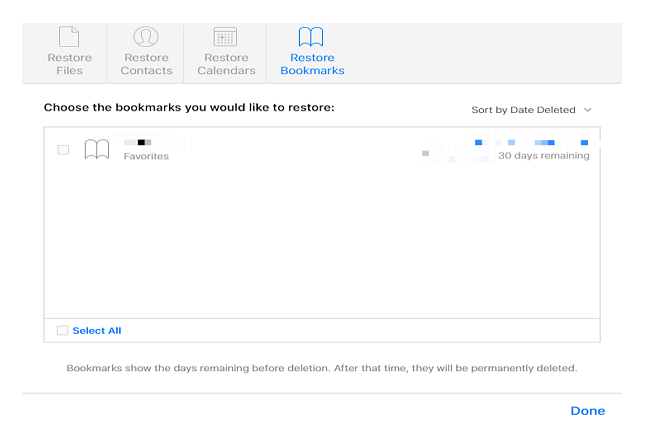Click the Restore Files document icon
The height and width of the screenshot is (439, 646).
point(69,37)
